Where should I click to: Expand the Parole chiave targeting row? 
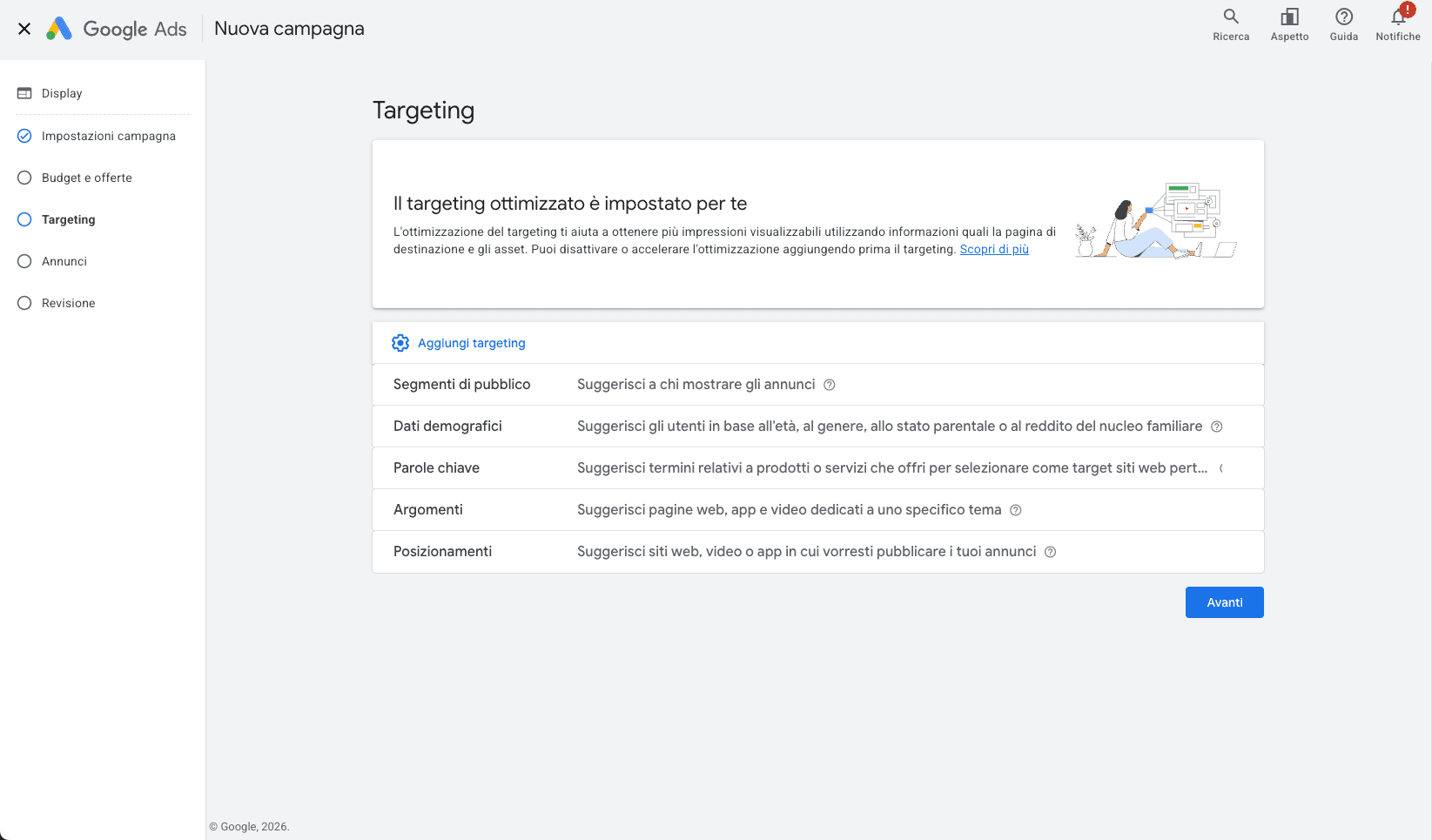pos(818,468)
